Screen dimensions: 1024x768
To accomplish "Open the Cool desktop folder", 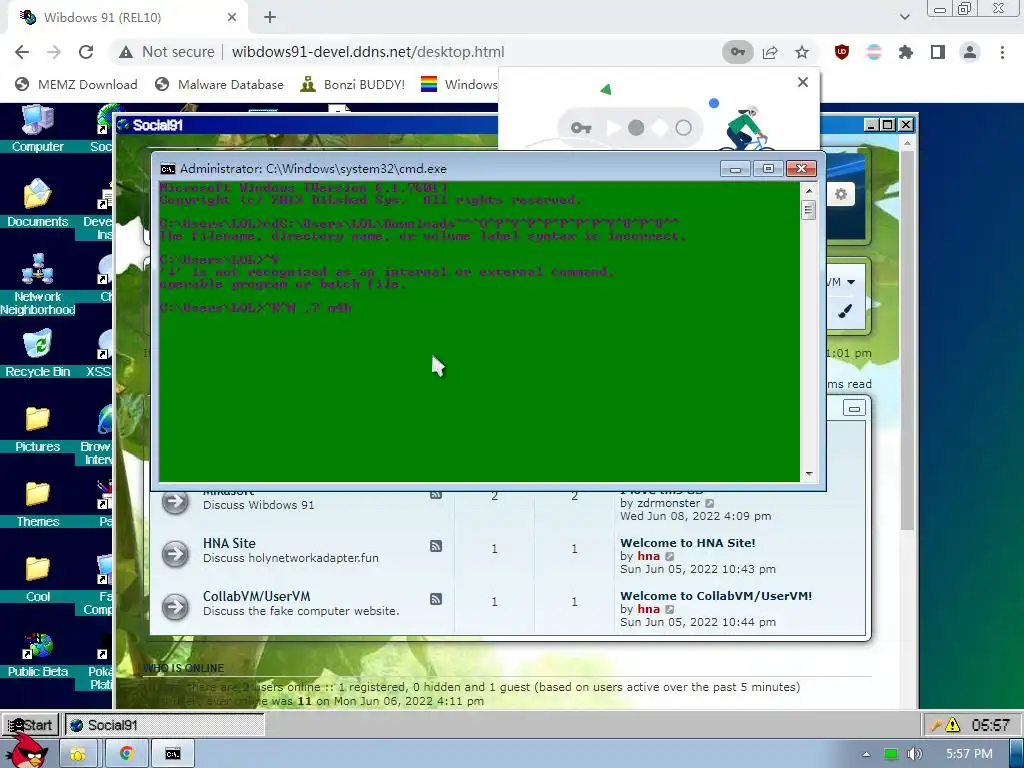I will pos(37,579).
